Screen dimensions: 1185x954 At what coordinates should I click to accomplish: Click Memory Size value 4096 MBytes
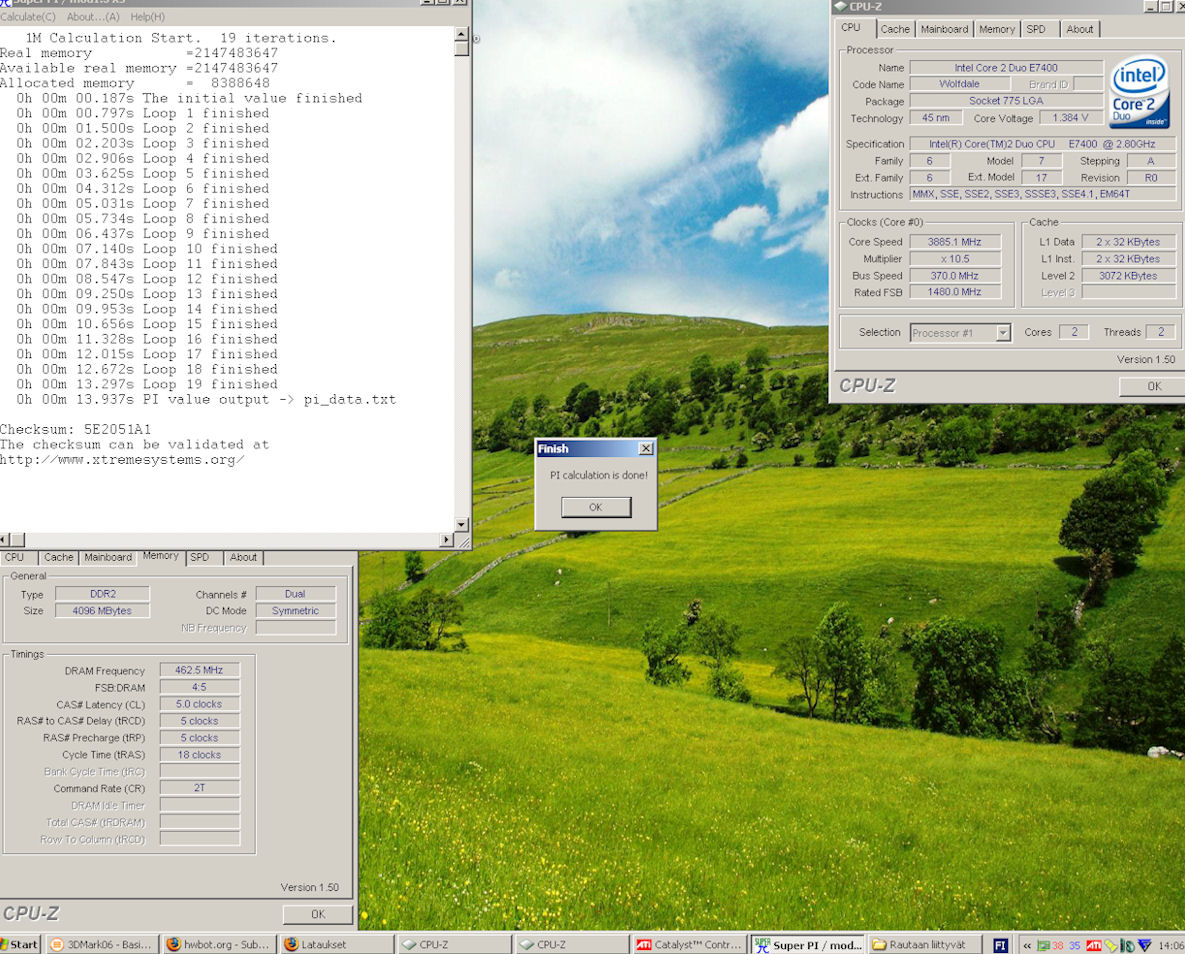[x=102, y=610]
